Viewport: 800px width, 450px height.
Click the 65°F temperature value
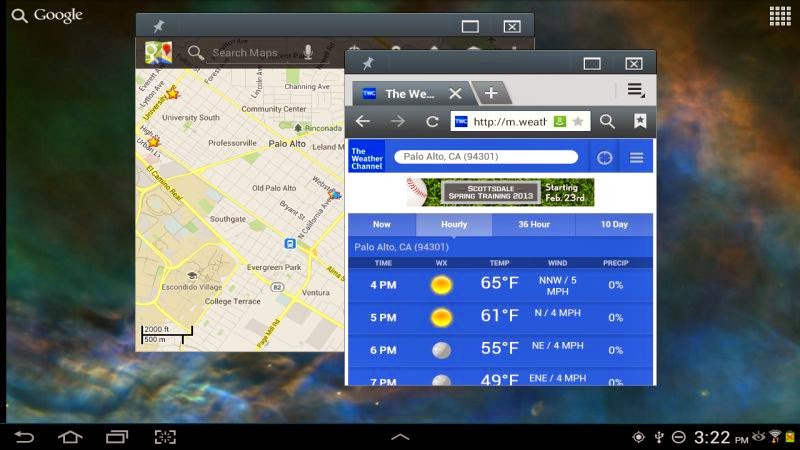click(x=499, y=283)
